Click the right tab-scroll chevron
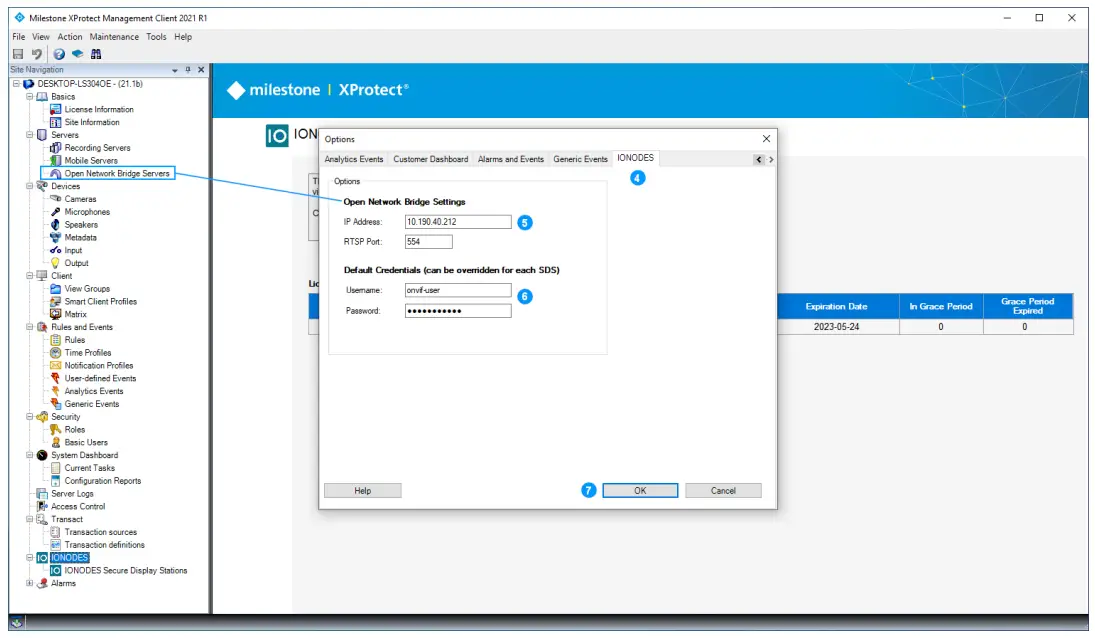Screen dimensions: 1095x638 pyautogui.click(x=769, y=158)
